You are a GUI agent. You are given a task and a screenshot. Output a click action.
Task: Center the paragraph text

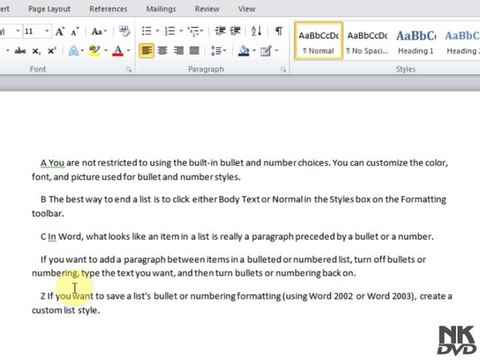point(163,51)
